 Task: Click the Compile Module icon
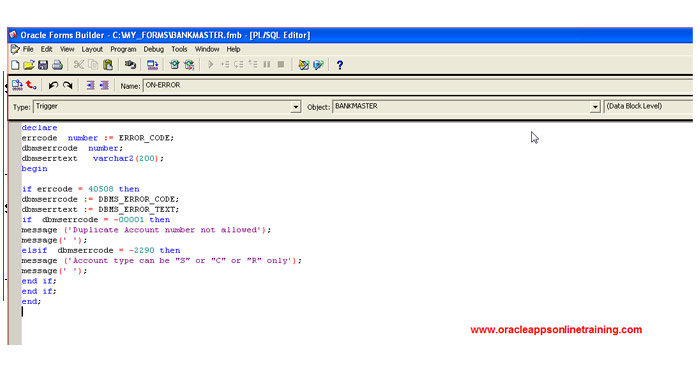(x=153, y=65)
